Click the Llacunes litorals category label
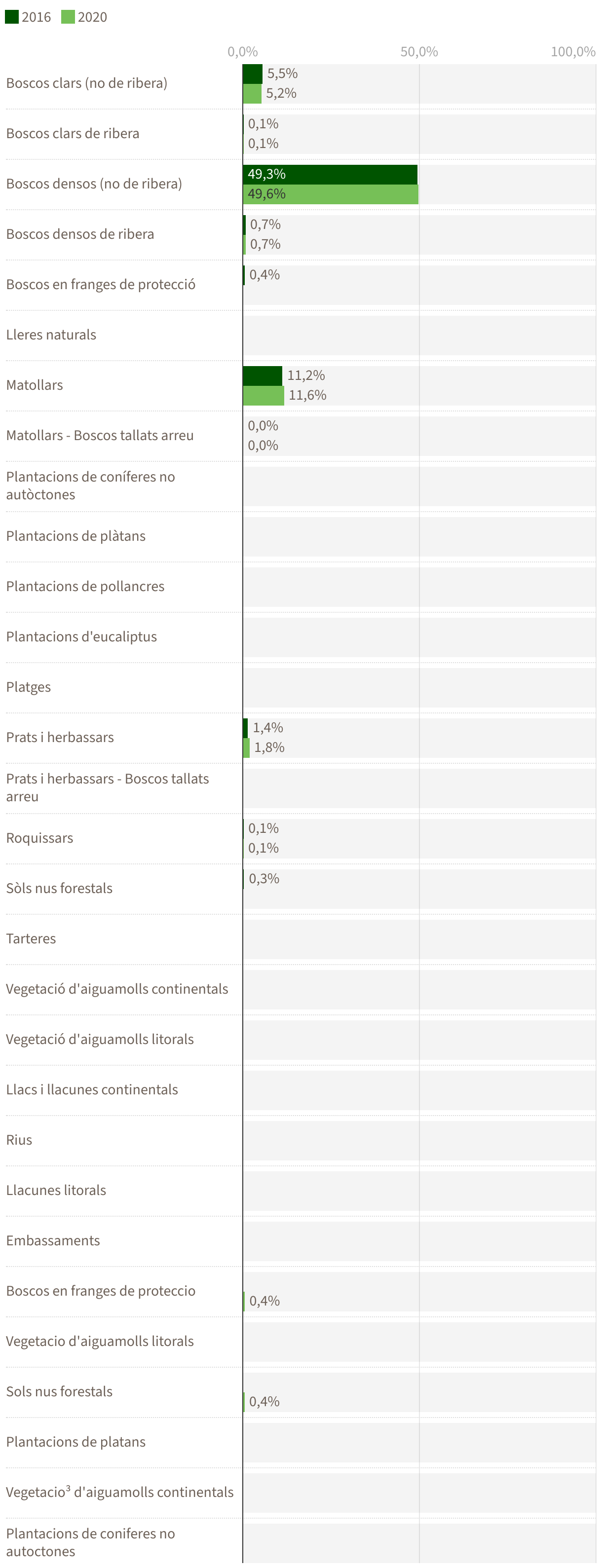Image resolution: width=602 pixels, height=1568 pixels. pyautogui.click(x=56, y=1190)
